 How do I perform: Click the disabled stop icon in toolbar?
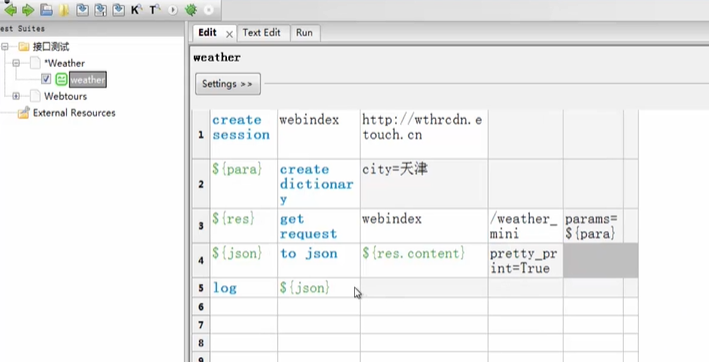click(208, 9)
